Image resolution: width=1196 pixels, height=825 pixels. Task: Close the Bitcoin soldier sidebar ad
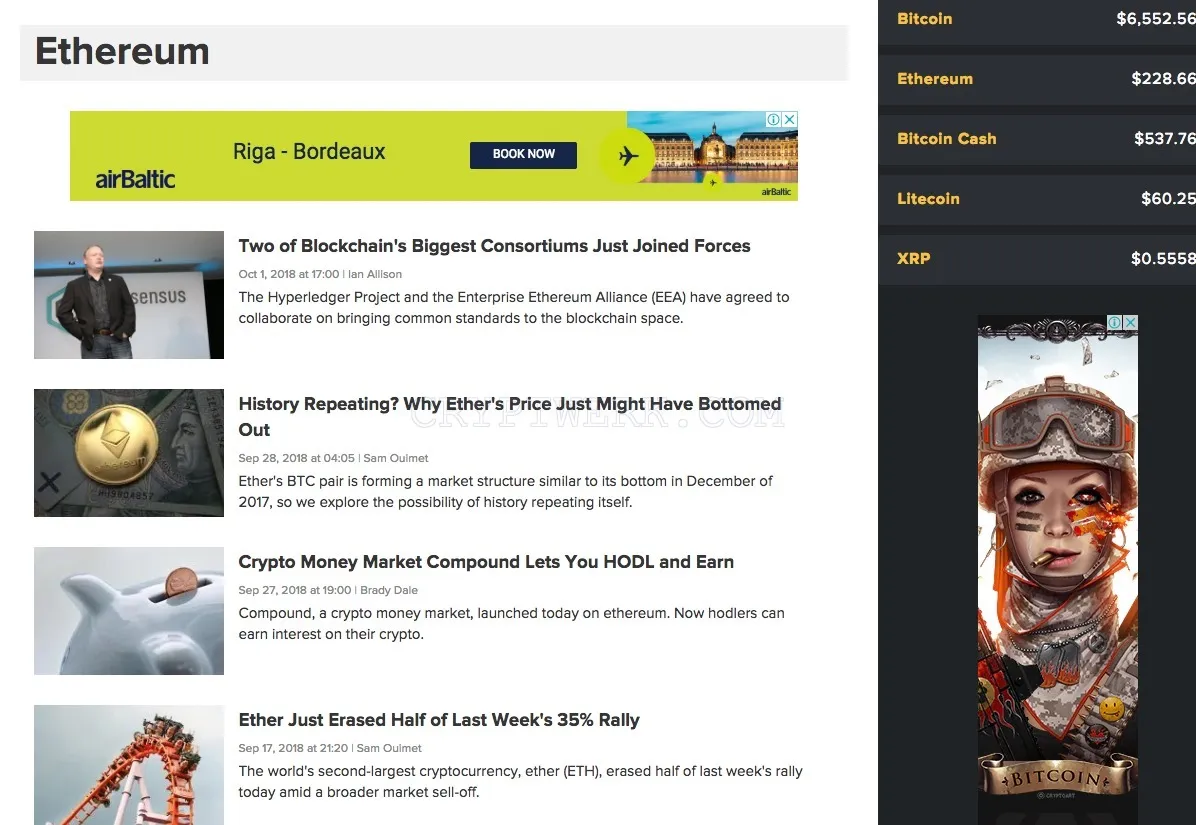(1131, 323)
